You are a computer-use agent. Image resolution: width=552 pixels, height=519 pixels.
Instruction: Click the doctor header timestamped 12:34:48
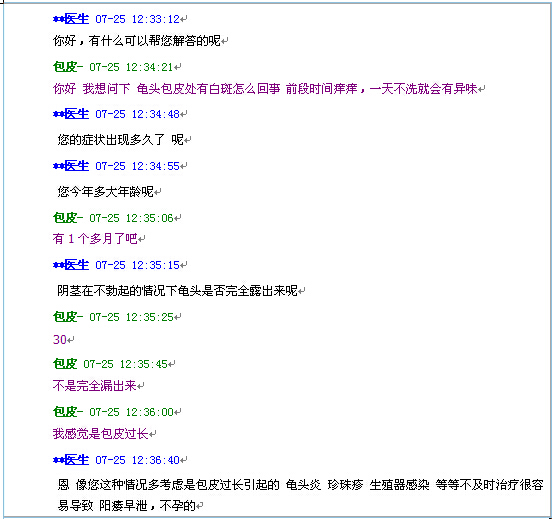pos(117,114)
